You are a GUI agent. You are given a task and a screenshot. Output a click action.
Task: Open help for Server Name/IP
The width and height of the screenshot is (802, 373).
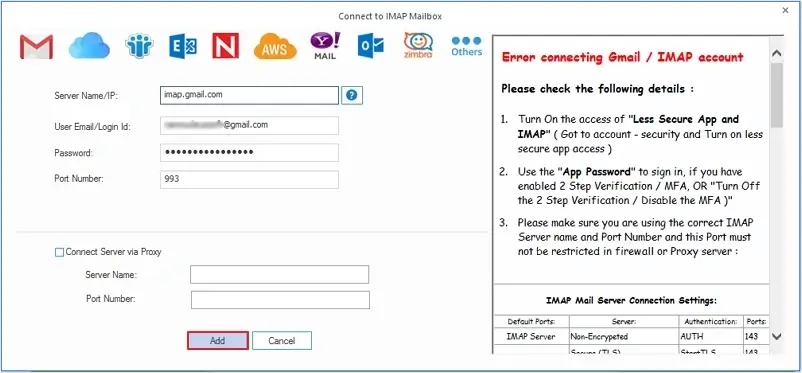tap(352, 95)
